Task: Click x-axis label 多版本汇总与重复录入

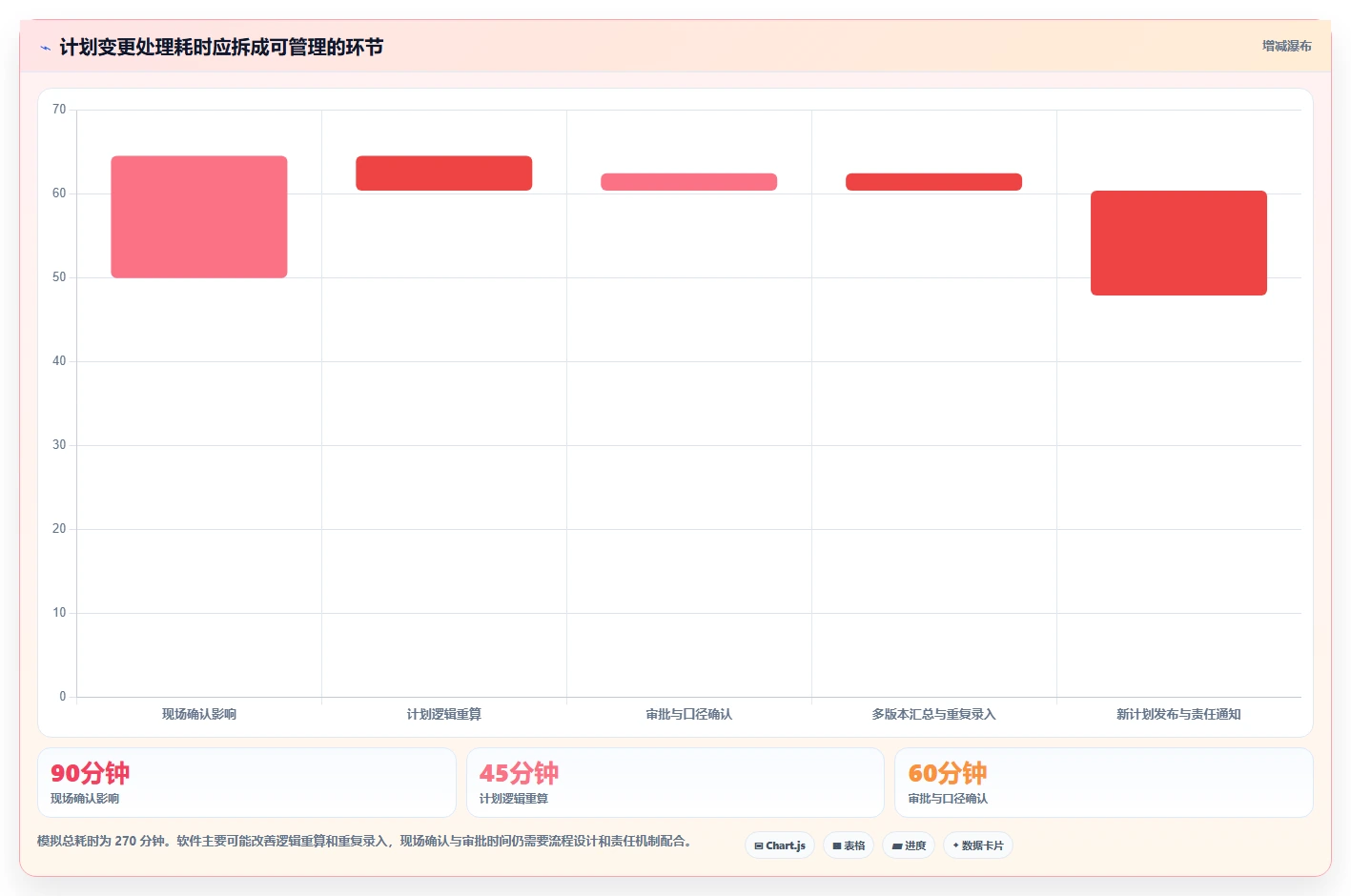Action: coord(933,714)
